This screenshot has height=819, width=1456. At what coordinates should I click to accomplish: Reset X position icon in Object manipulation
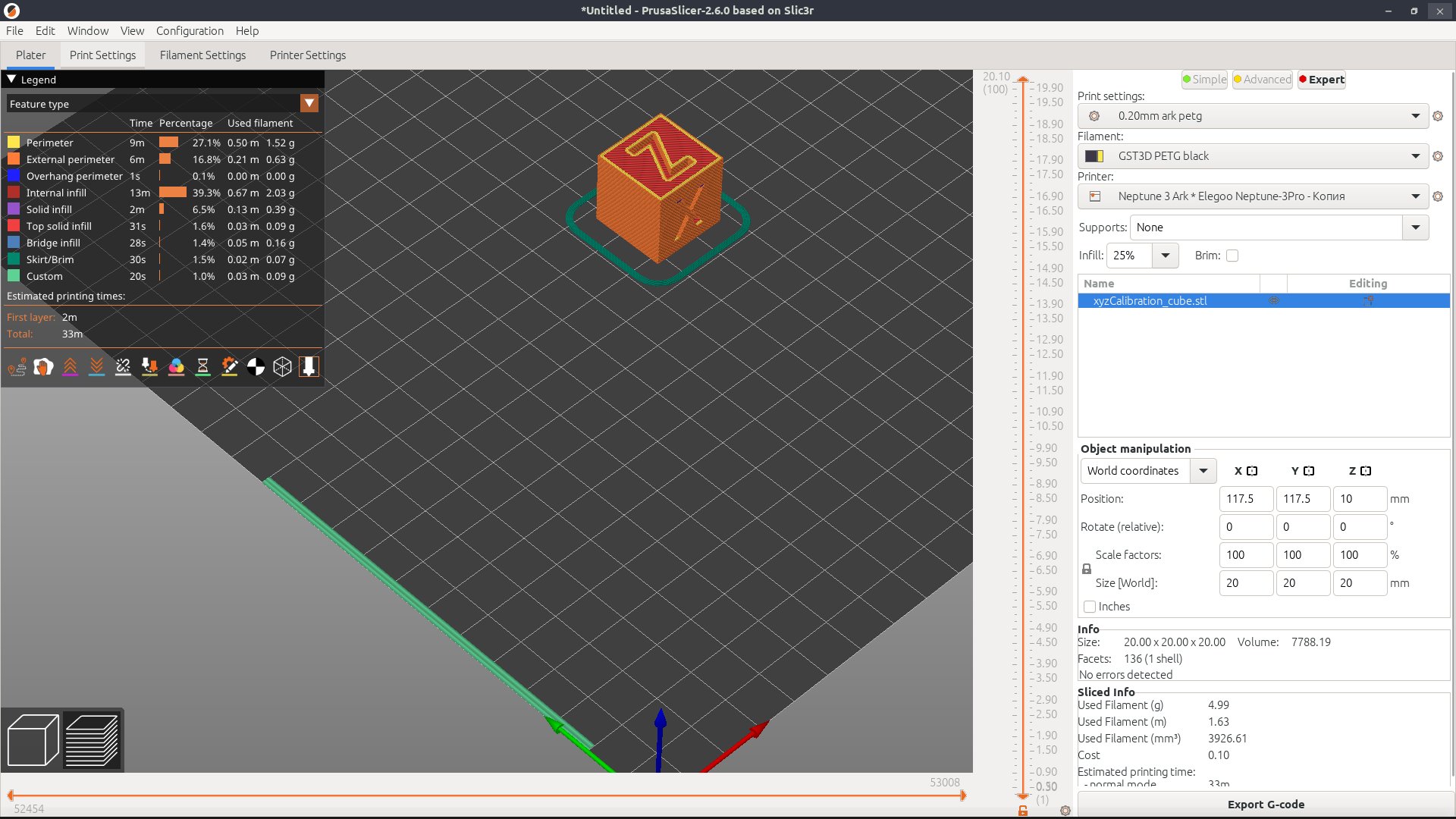pos(1252,471)
